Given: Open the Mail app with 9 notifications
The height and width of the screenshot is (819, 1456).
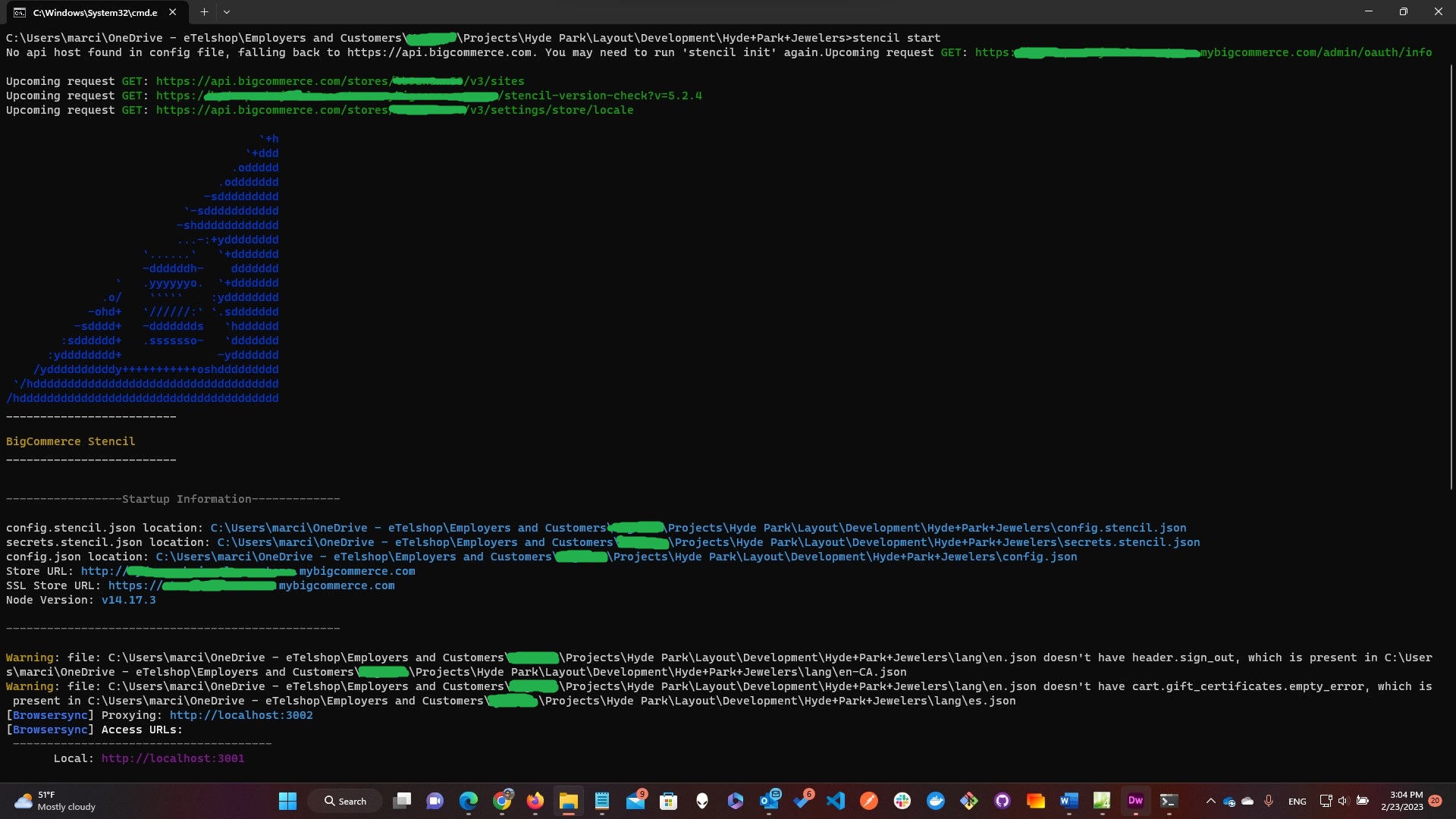Looking at the screenshot, I should (635, 801).
